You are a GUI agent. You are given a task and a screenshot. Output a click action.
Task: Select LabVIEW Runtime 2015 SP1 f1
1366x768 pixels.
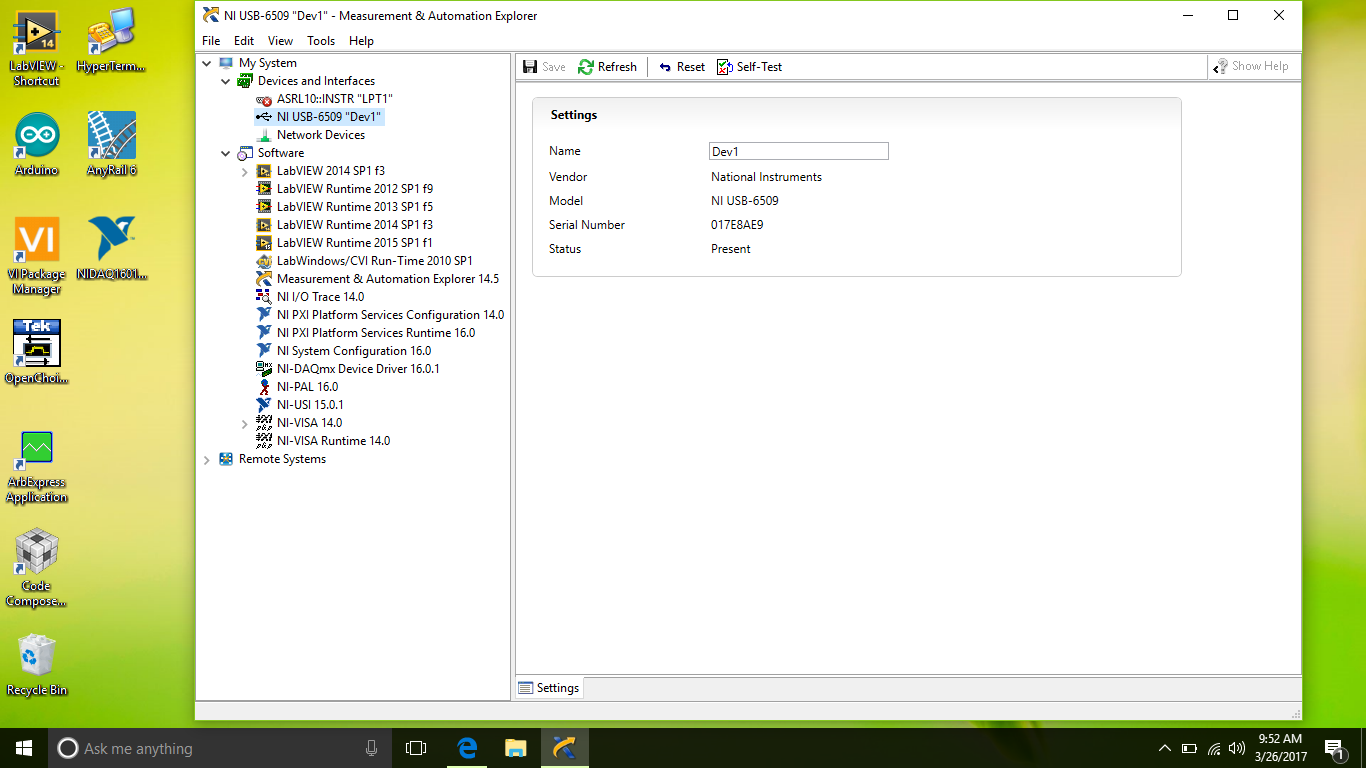(355, 243)
